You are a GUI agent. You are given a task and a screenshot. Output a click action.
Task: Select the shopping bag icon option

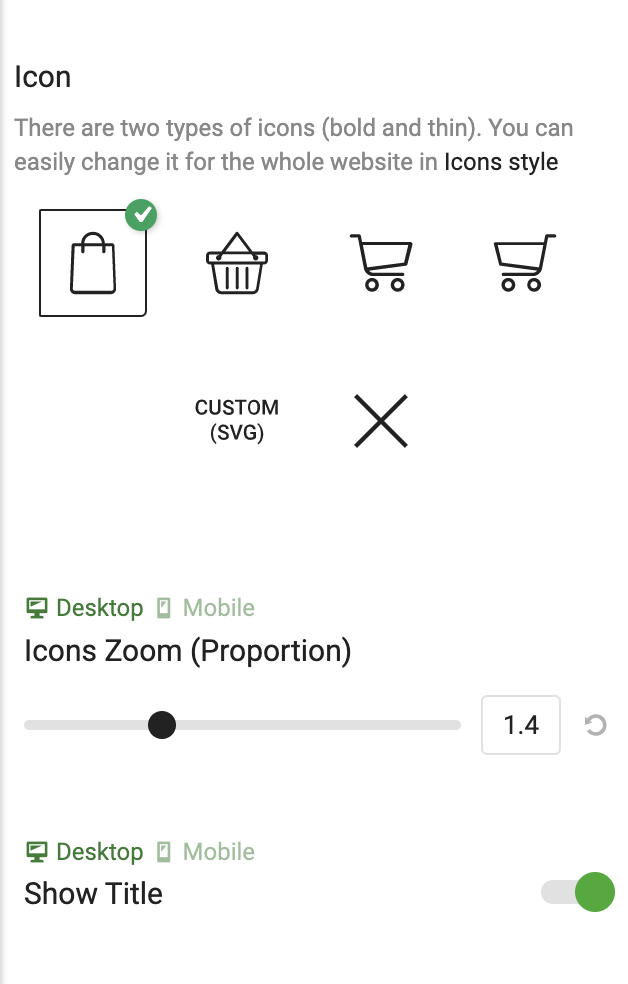(x=93, y=263)
